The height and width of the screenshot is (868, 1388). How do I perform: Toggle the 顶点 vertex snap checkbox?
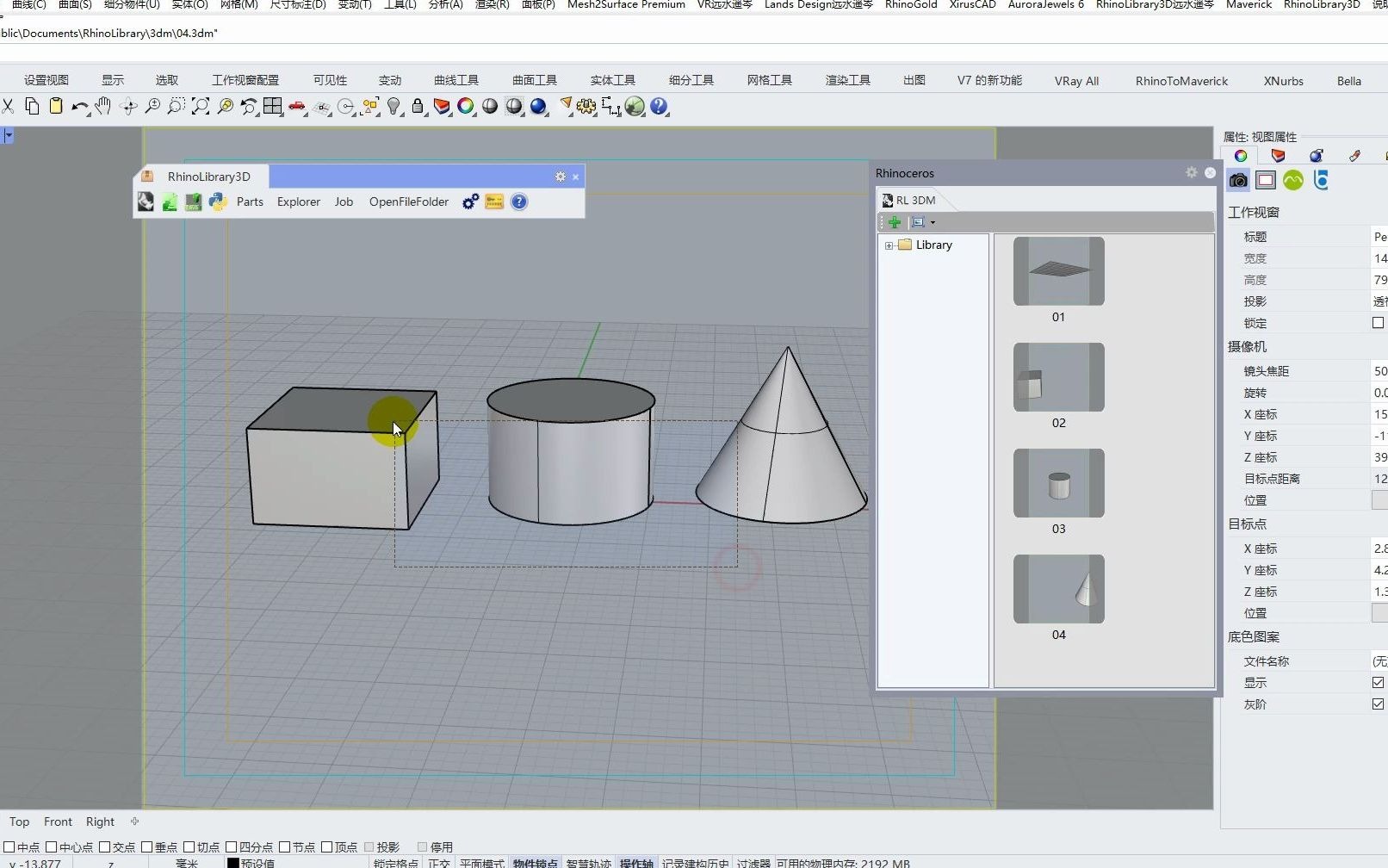[x=327, y=847]
